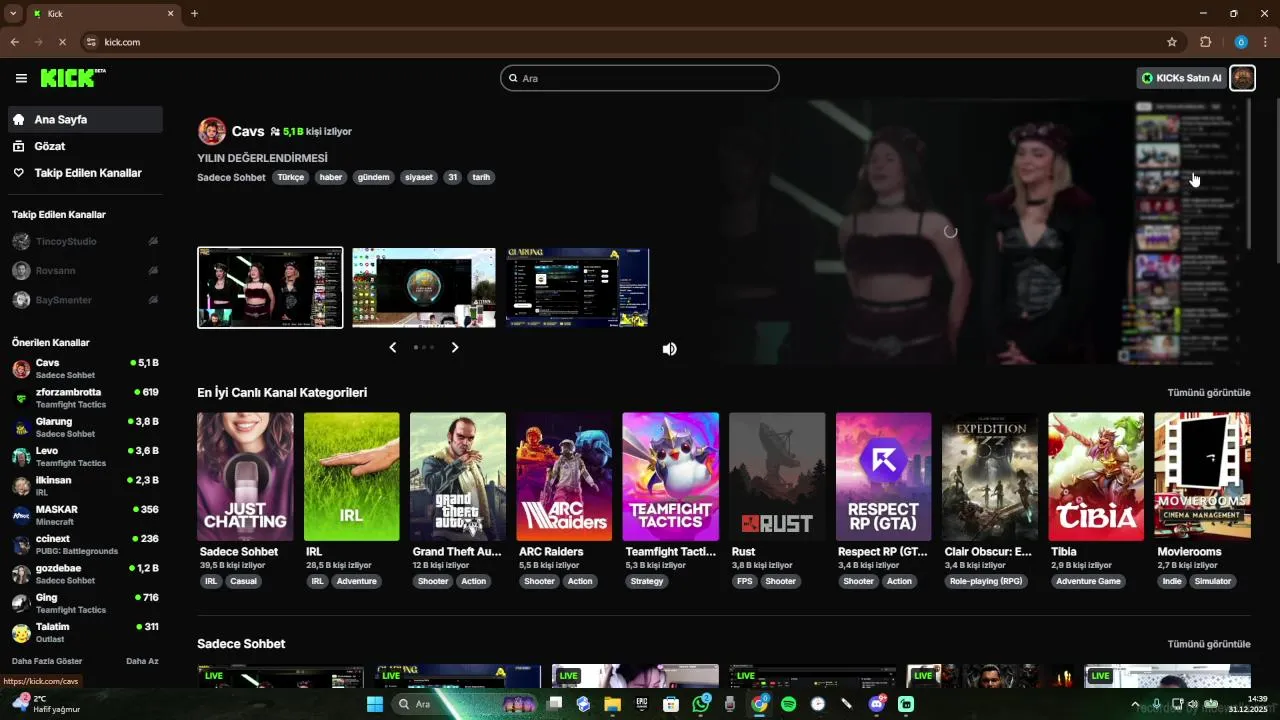The image size is (1280, 720).
Task: Expand list with Daha Fazla Göster
Action: (x=47, y=661)
